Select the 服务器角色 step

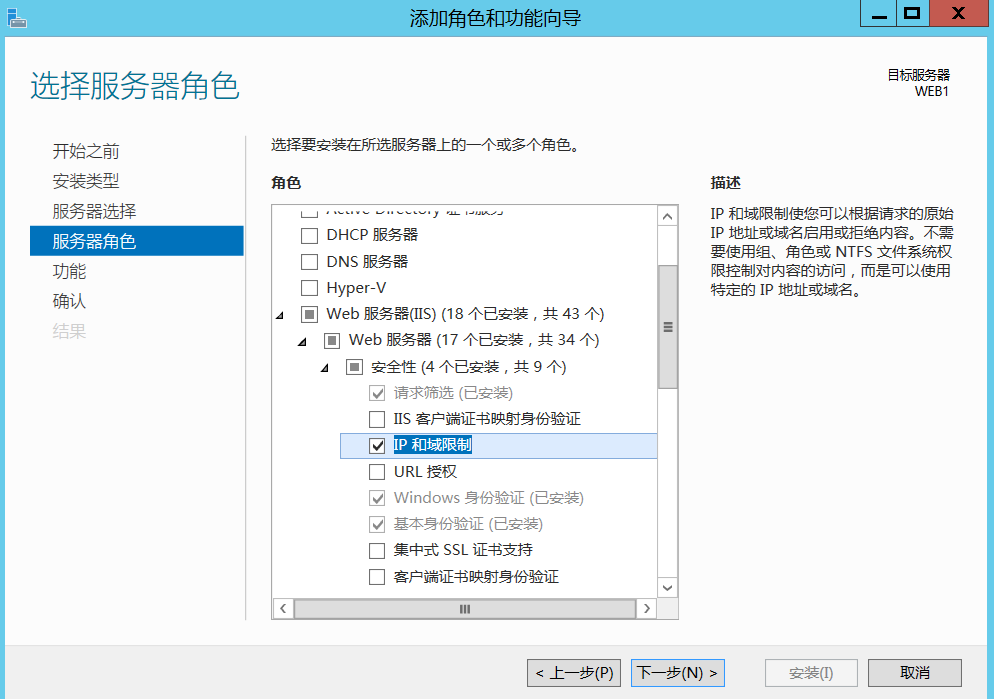point(136,241)
